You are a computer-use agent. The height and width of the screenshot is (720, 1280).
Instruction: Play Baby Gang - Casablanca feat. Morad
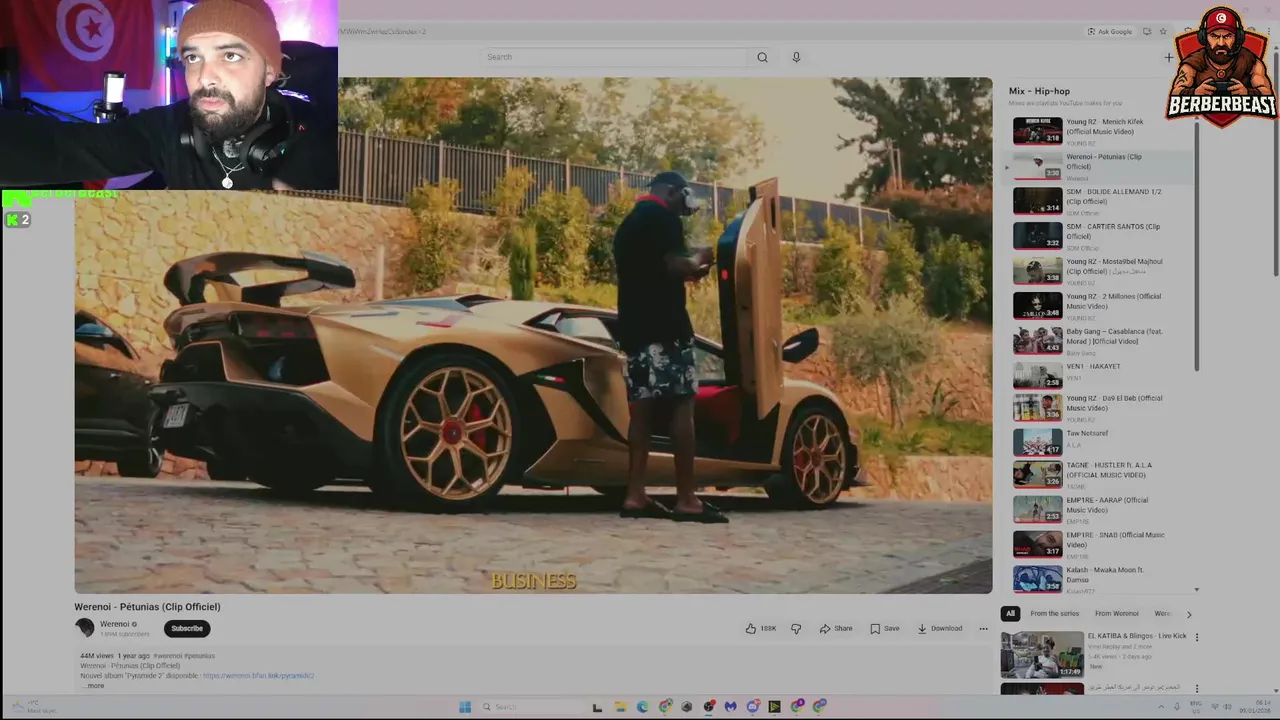pos(1098,340)
